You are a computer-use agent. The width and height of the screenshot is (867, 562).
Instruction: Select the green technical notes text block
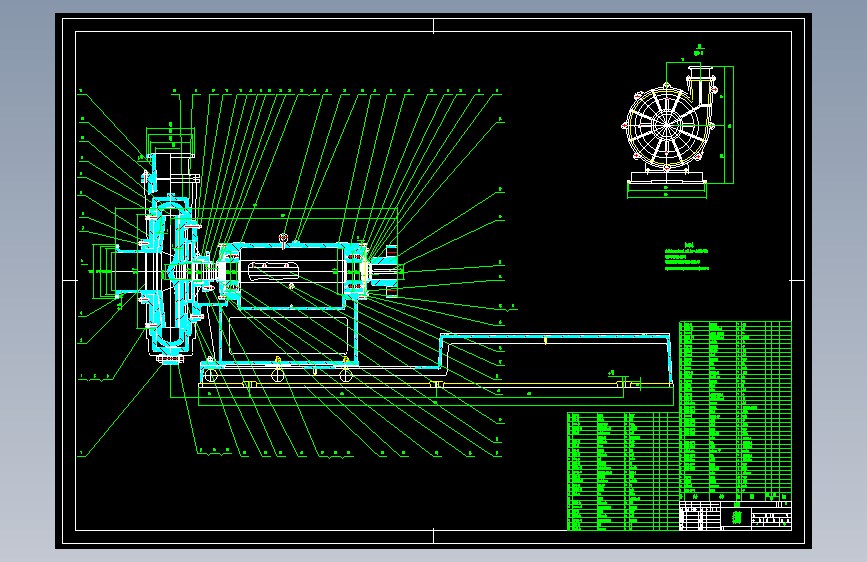pos(686,257)
